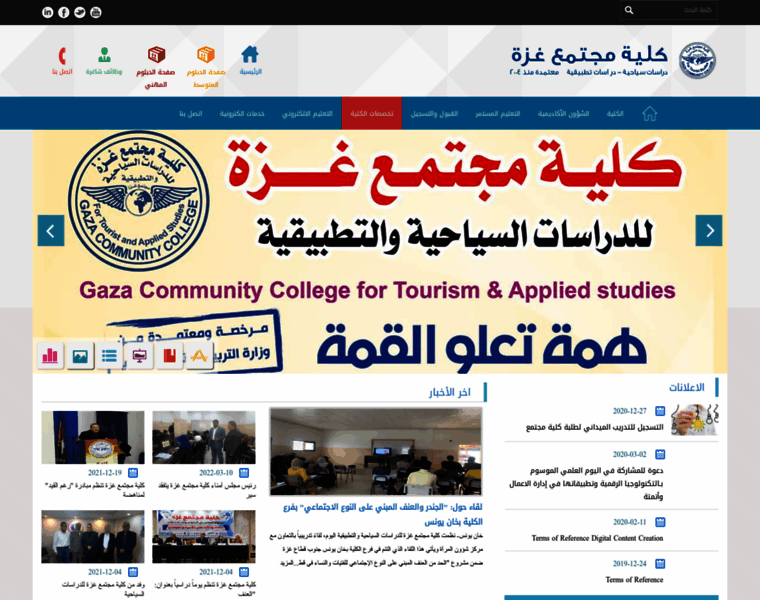Open the conference panel news thumbnail
This screenshot has height=600, width=760.
click(204, 537)
